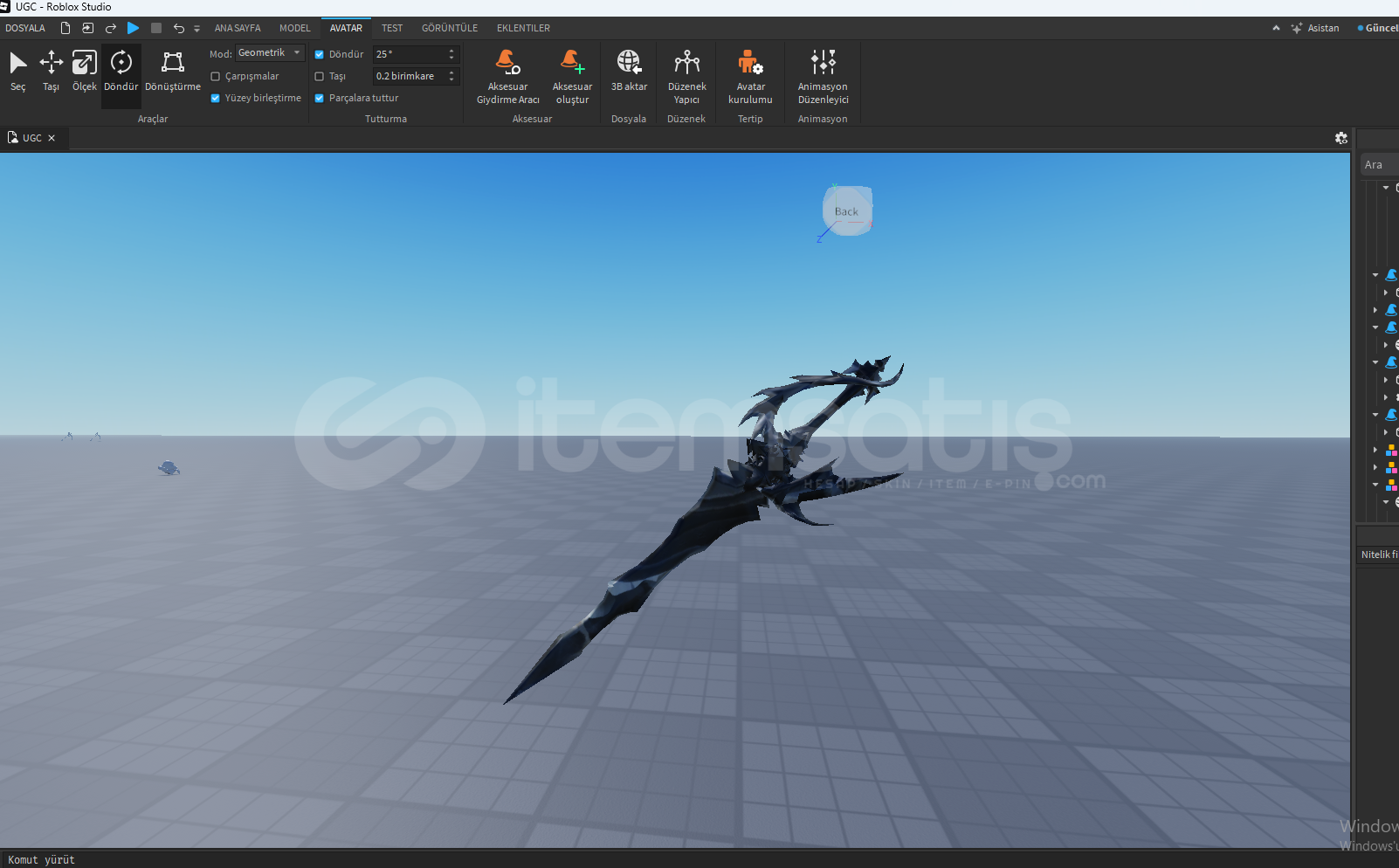Enable the Çarpışmalar checkbox
The image size is (1399, 868).
pos(216,77)
